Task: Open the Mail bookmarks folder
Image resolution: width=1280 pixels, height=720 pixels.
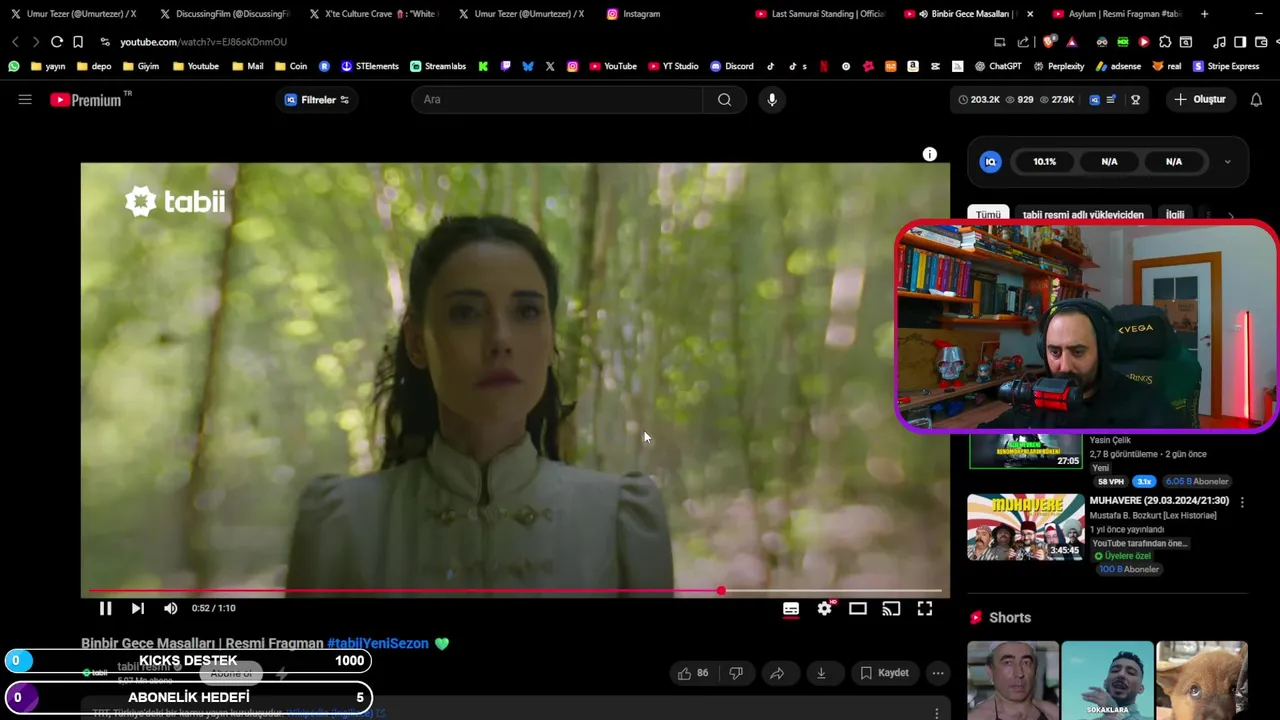Action: point(247,66)
